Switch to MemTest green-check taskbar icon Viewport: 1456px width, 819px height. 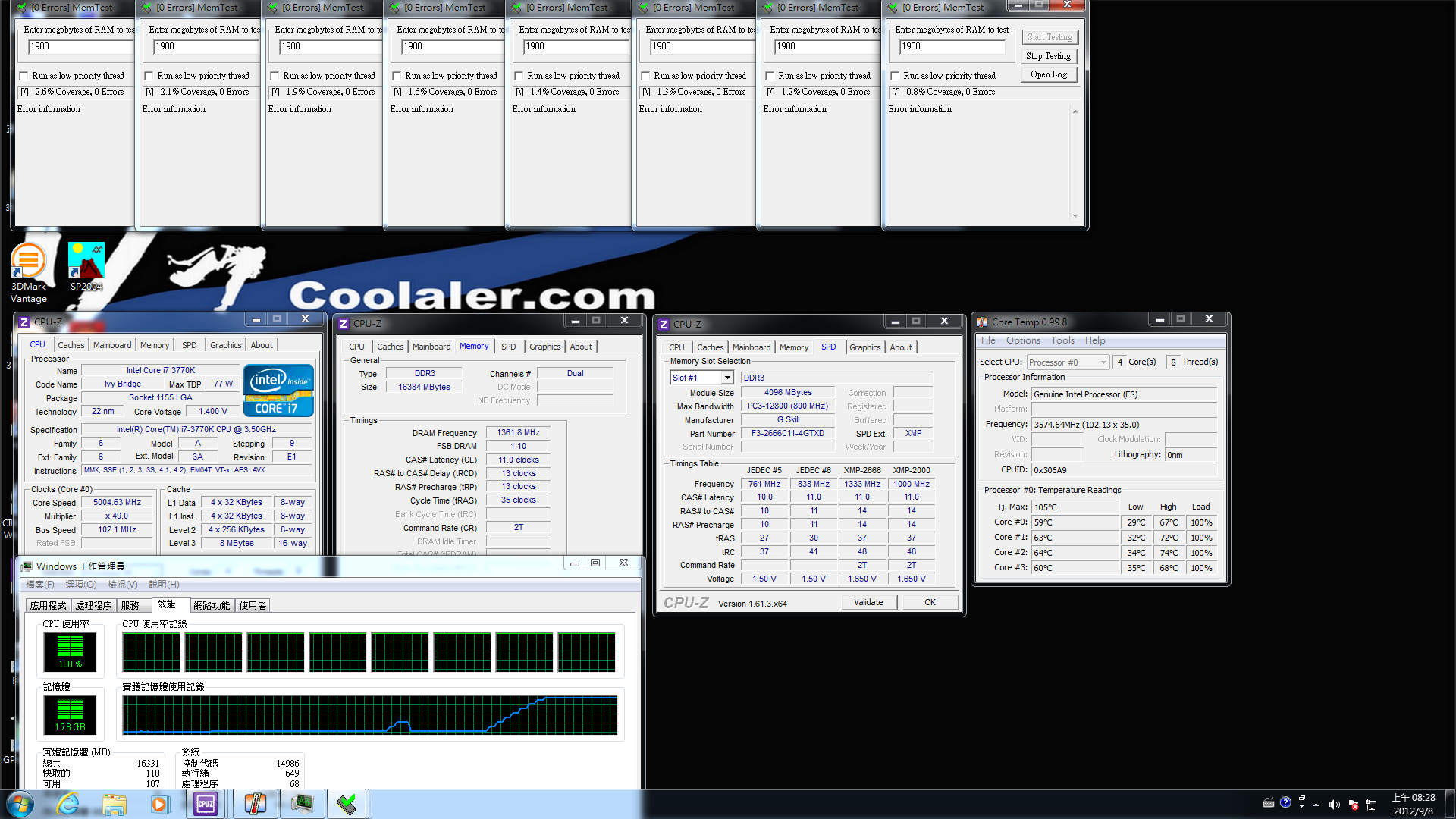(x=347, y=804)
